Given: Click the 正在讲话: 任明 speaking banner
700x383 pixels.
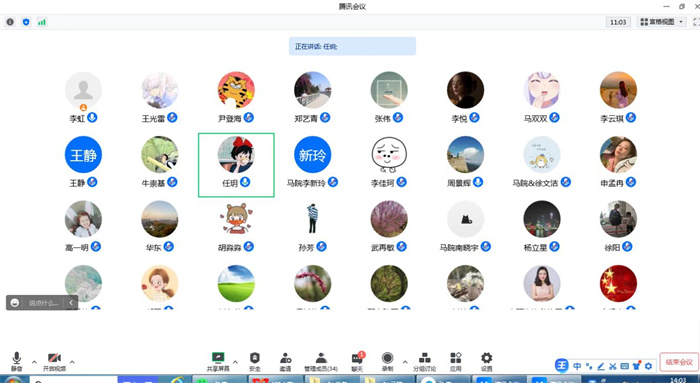Looking at the screenshot, I should click(352, 46).
